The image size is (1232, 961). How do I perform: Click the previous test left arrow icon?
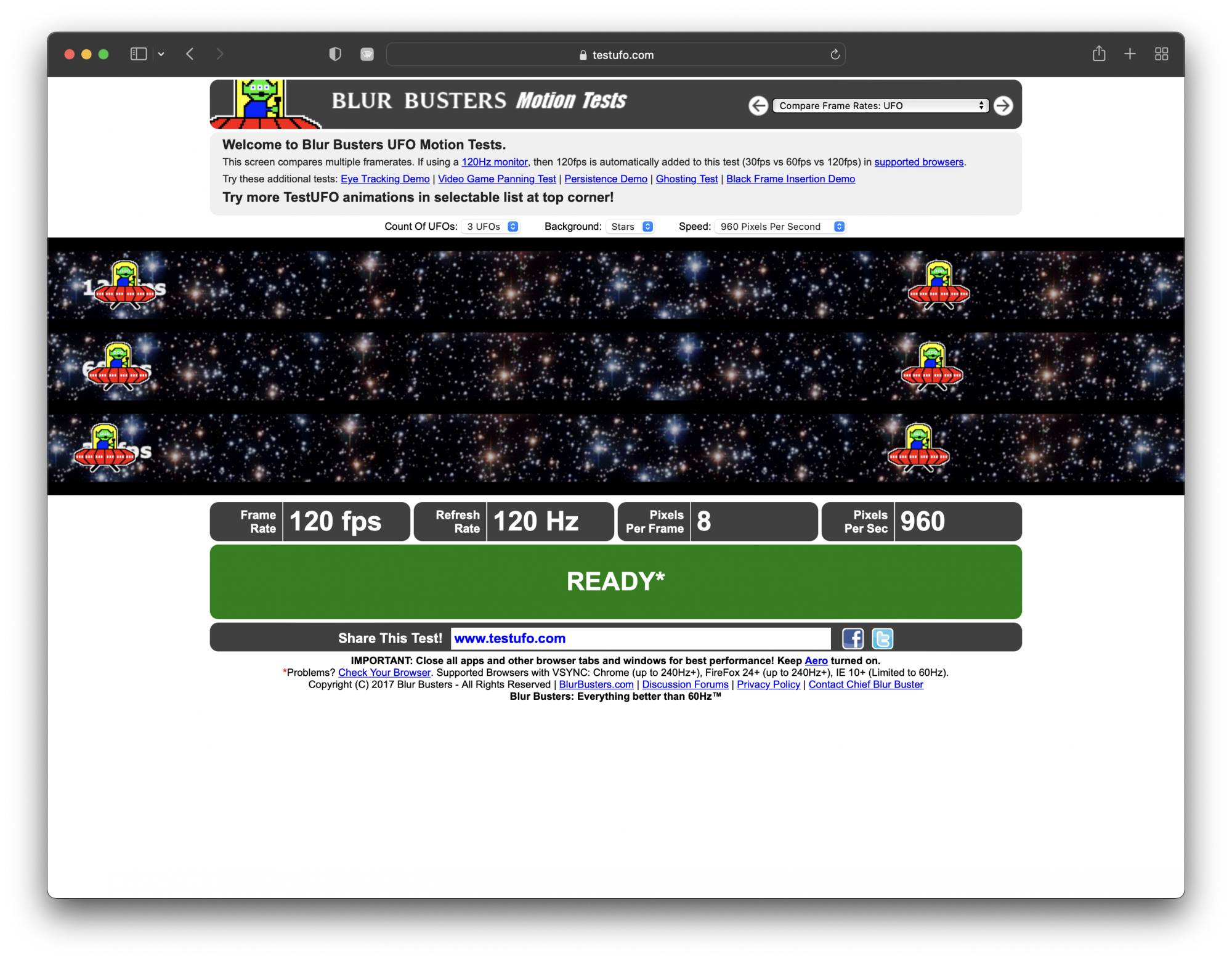[x=758, y=106]
